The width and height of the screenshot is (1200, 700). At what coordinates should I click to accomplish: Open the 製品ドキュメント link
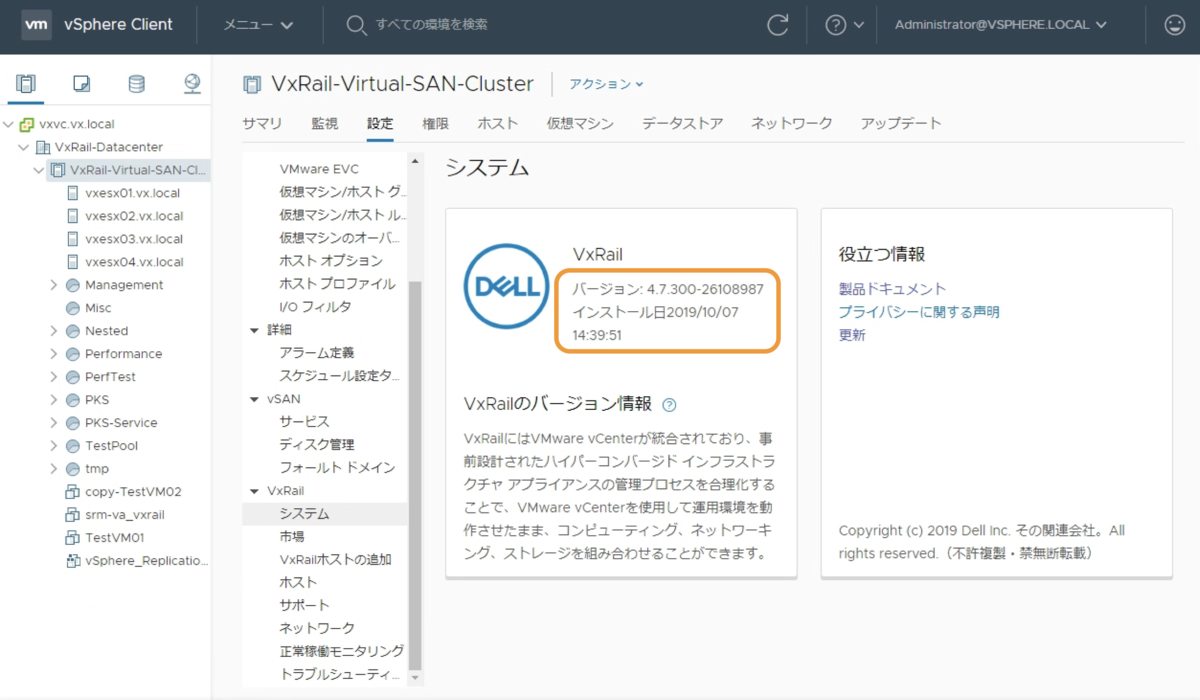(893, 289)
